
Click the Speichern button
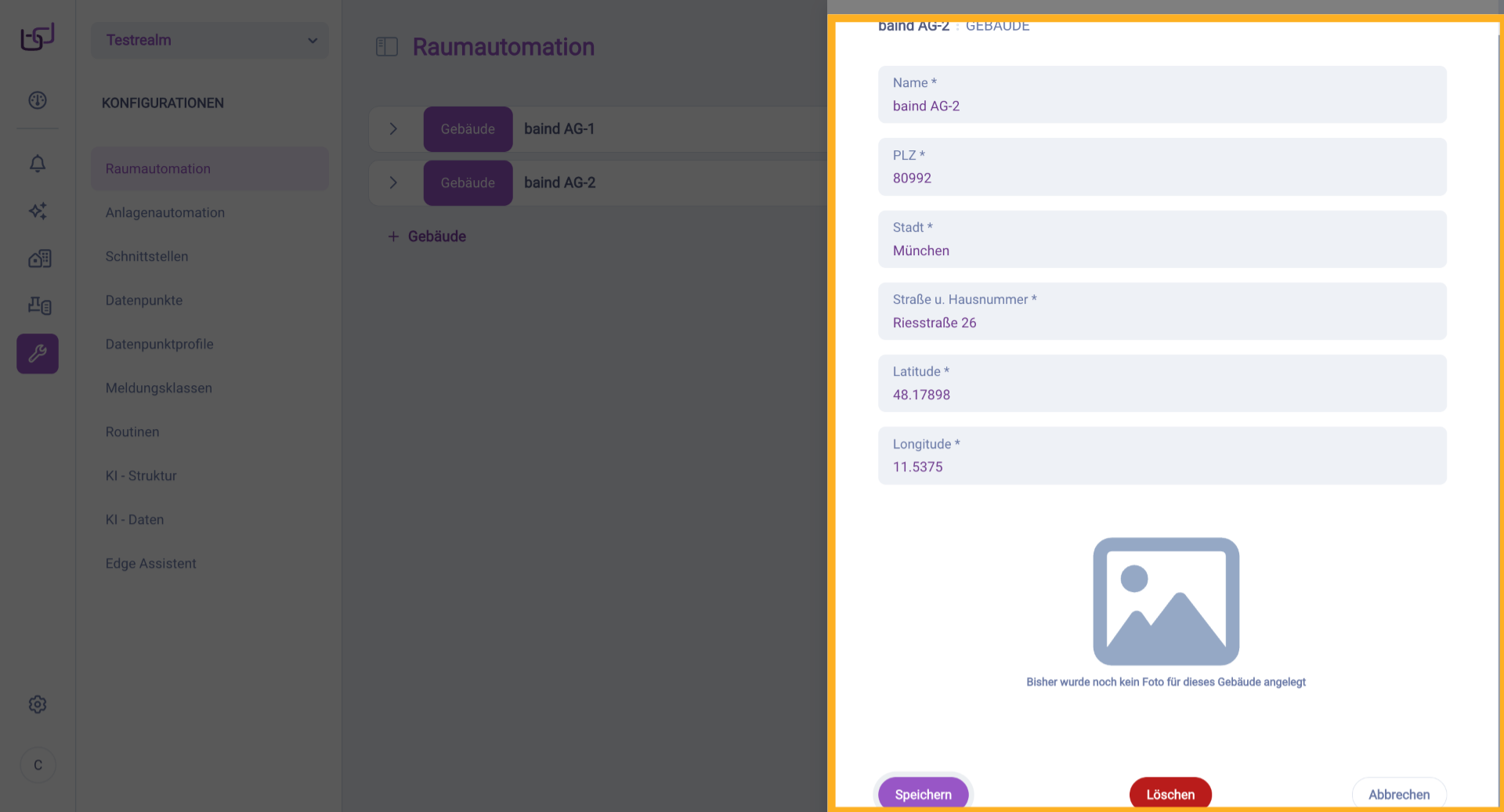[923, 794]
